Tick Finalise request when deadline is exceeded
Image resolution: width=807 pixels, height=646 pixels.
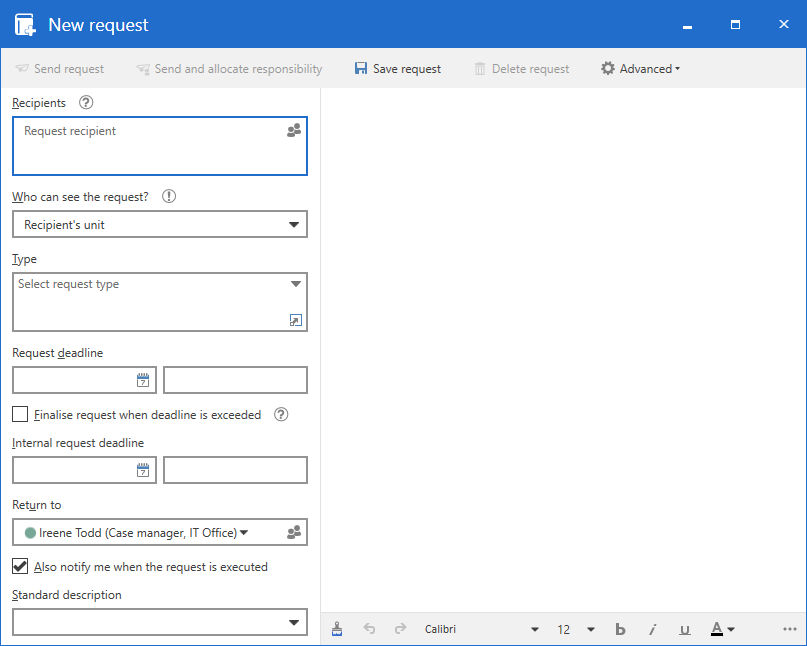pos(20,414)
